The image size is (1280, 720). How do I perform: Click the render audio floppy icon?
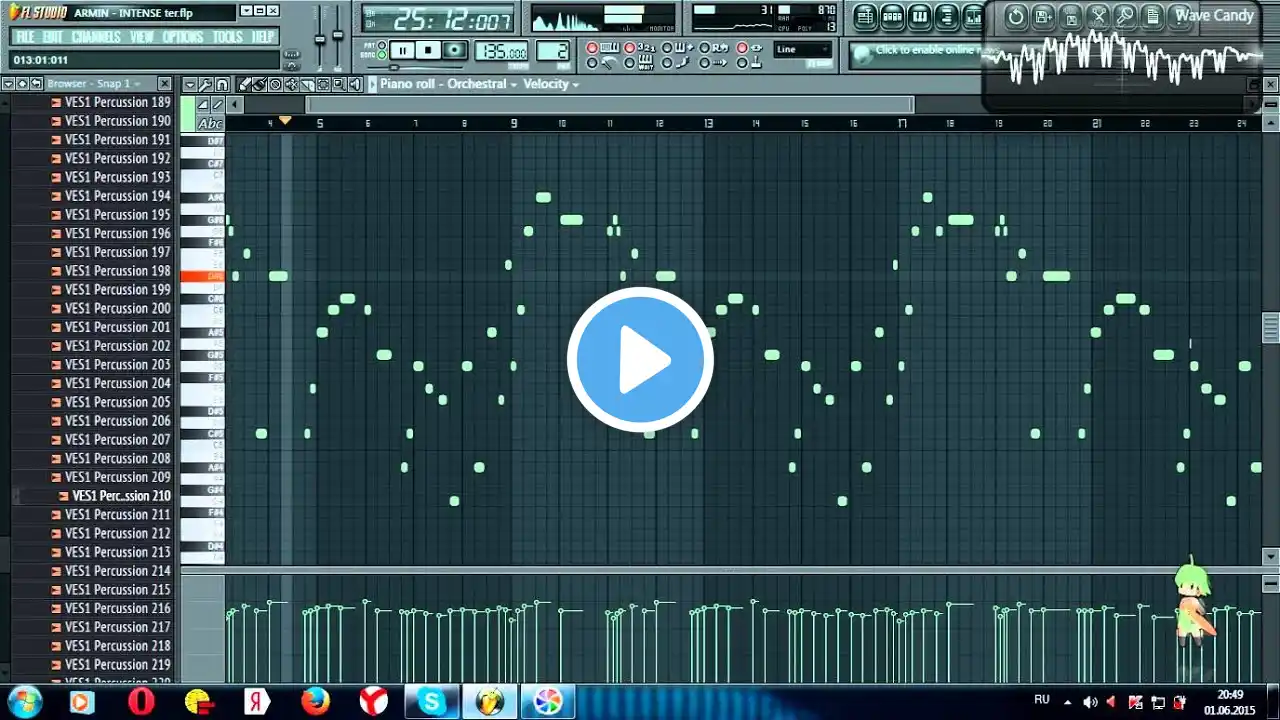(1070, 16)
